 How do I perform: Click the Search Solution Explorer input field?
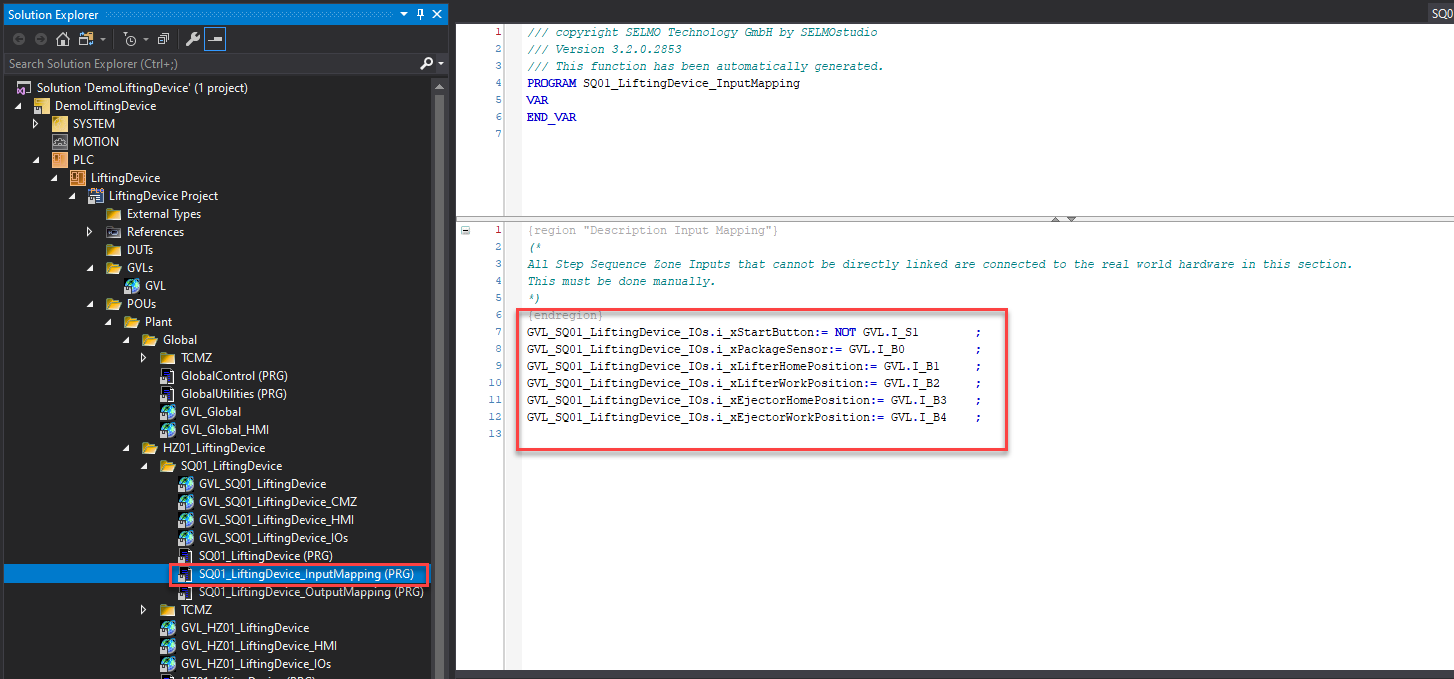pyautogui.click(x=210, y=64)
